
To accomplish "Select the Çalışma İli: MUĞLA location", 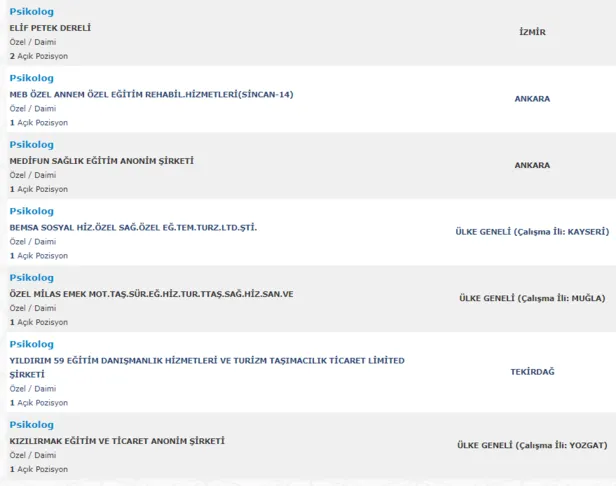I will pos(532,298).
